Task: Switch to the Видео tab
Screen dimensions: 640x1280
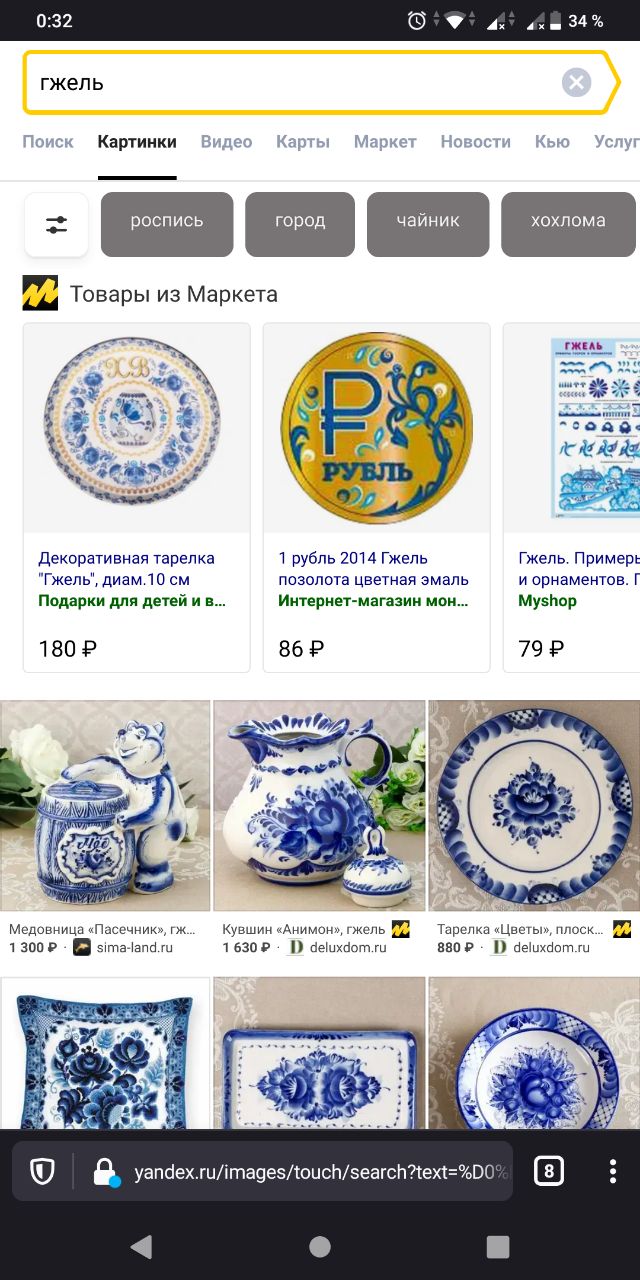Action: click(226, 142)
